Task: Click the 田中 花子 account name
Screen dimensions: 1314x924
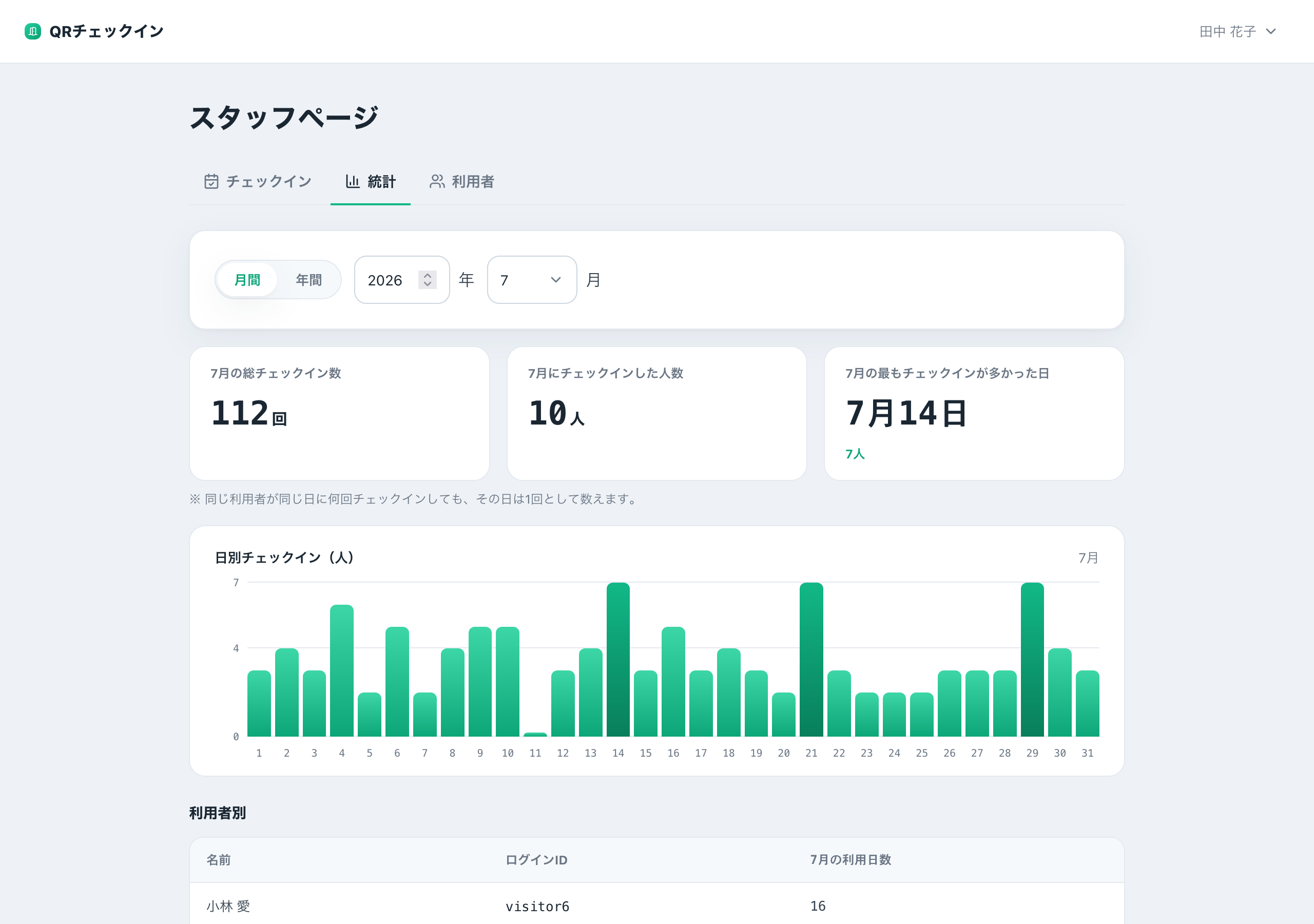Action: click(1228, 31)
